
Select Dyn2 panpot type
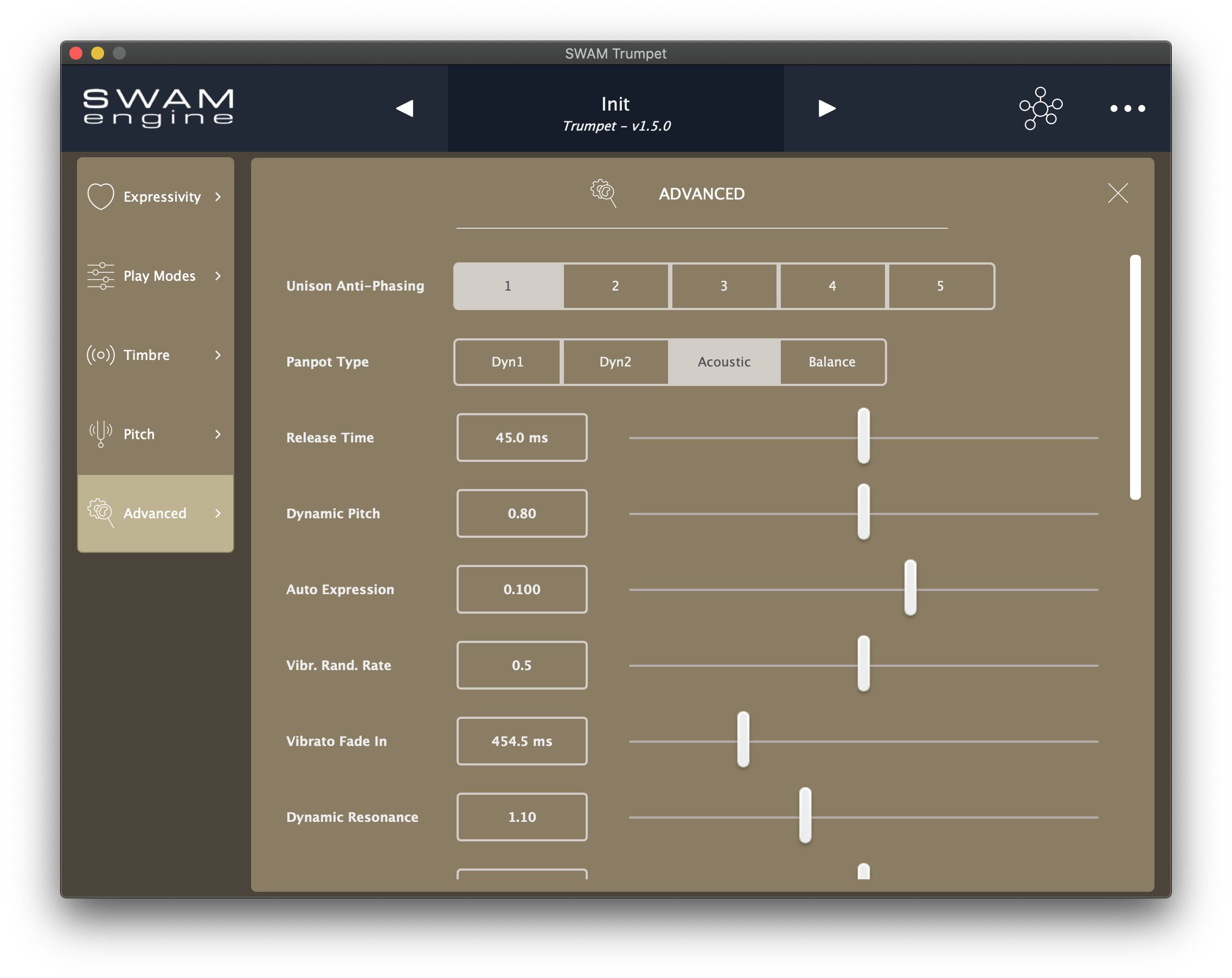point(615,362)
